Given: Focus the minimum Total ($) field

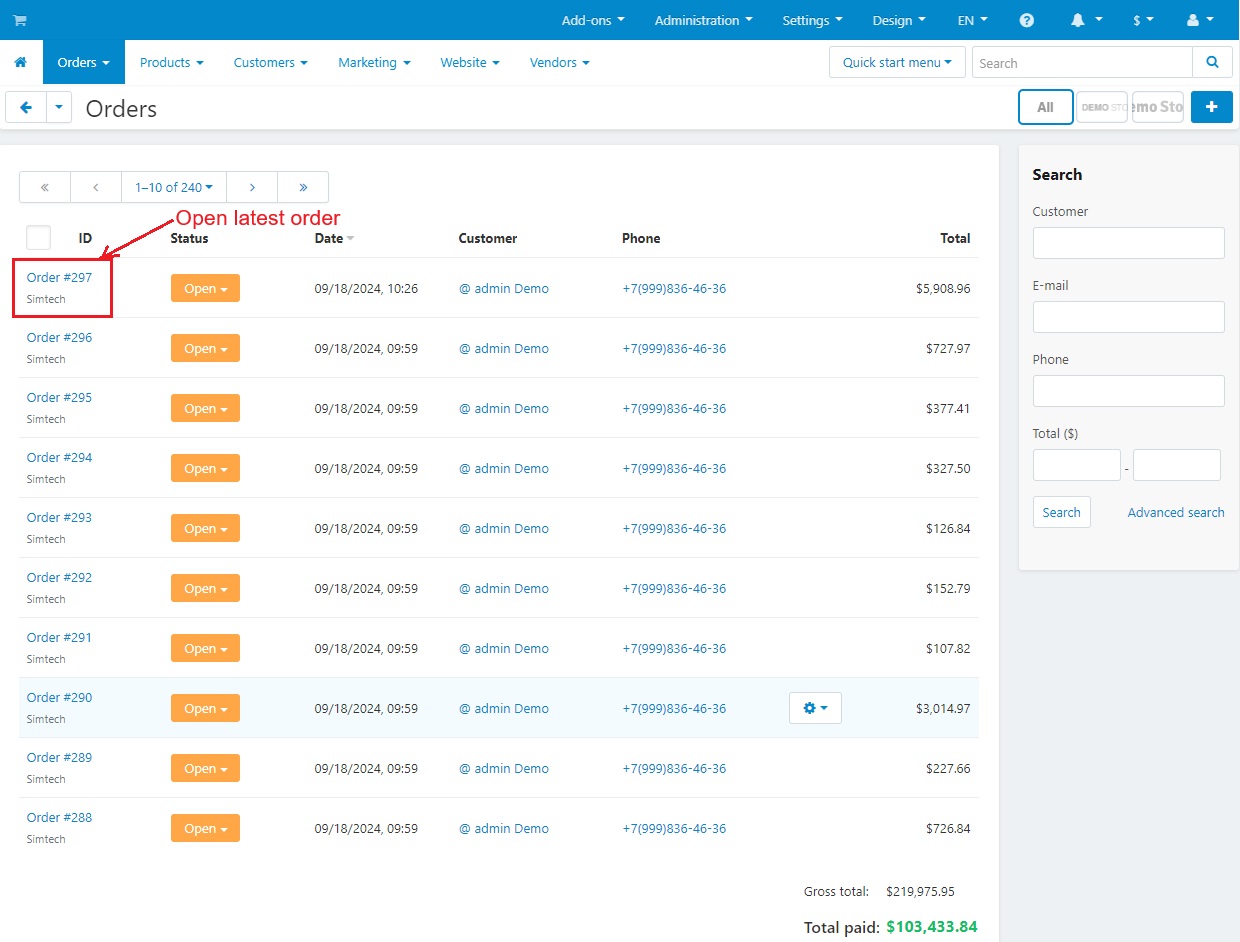Looking at the screenshot, I should 1076,464.
